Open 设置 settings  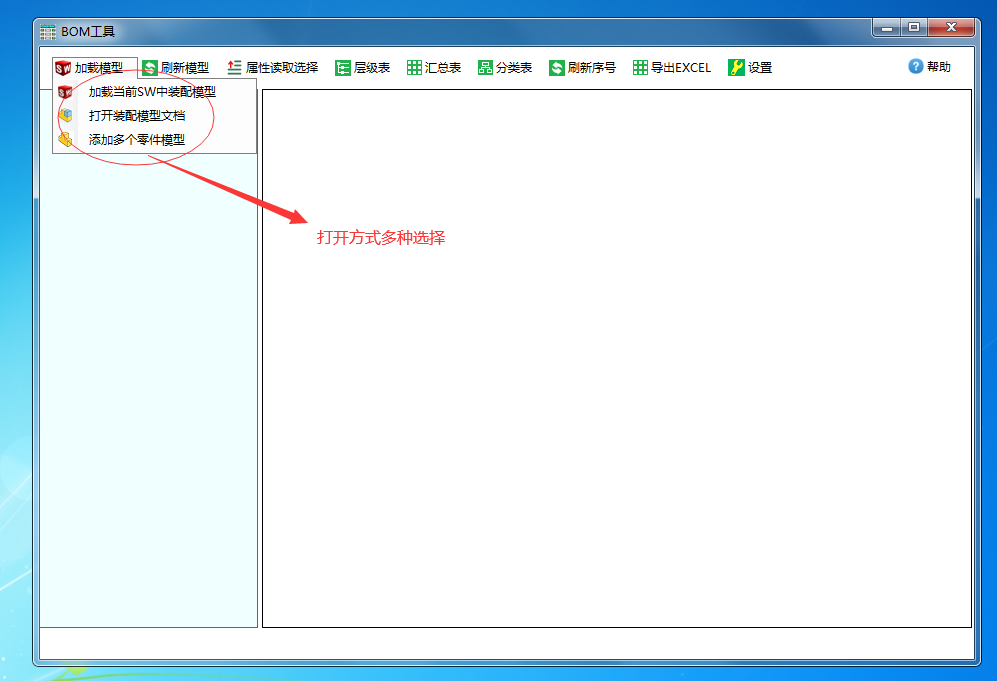(750, 67)
